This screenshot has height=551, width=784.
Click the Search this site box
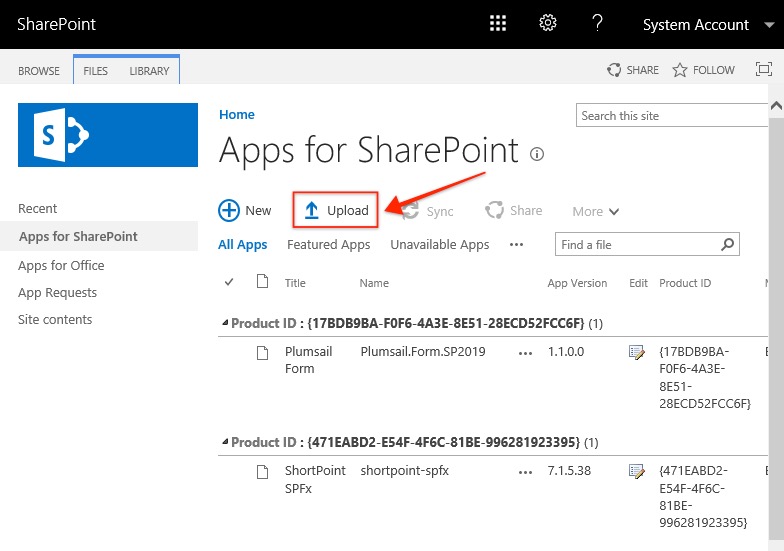click(x=672, y=116)
